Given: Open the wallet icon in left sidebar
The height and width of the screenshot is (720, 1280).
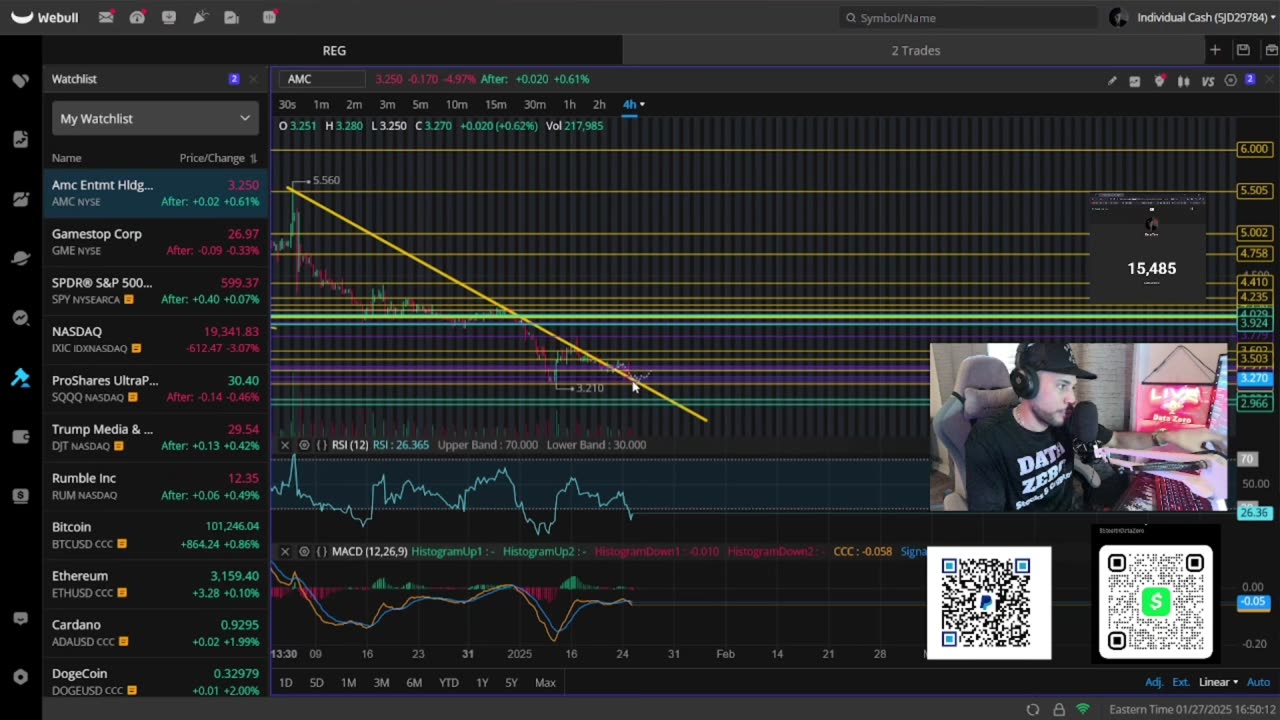Looking at the screenshot, I should (21, 436).
